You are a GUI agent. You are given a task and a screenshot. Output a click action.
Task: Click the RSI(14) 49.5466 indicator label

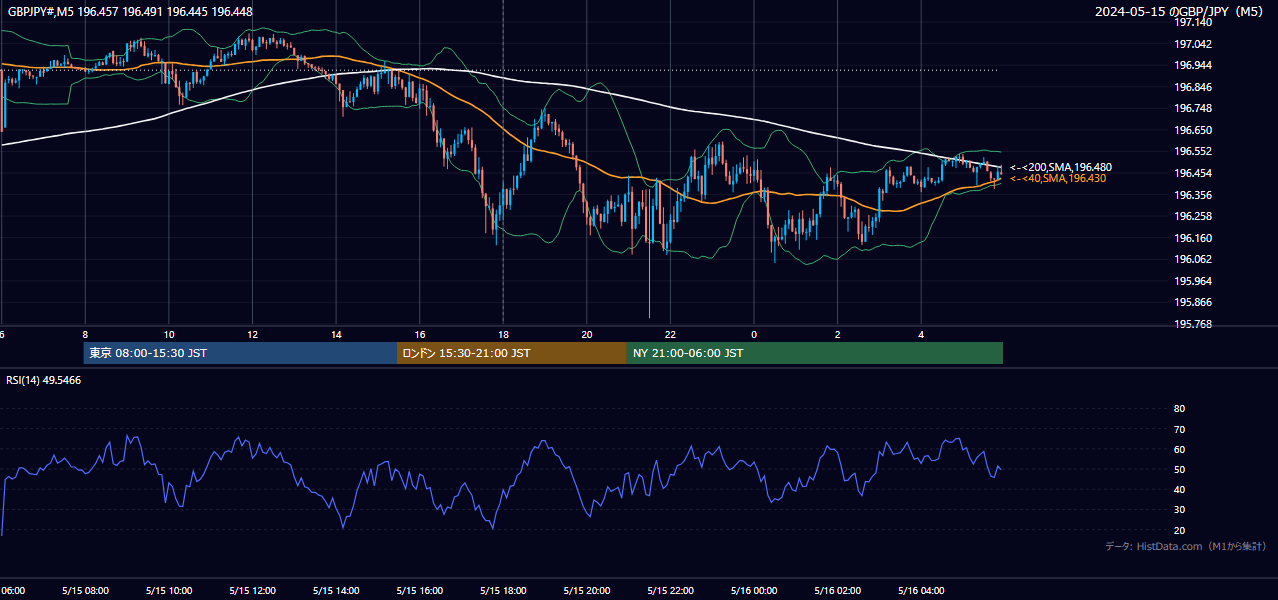(x=44, y=380)
